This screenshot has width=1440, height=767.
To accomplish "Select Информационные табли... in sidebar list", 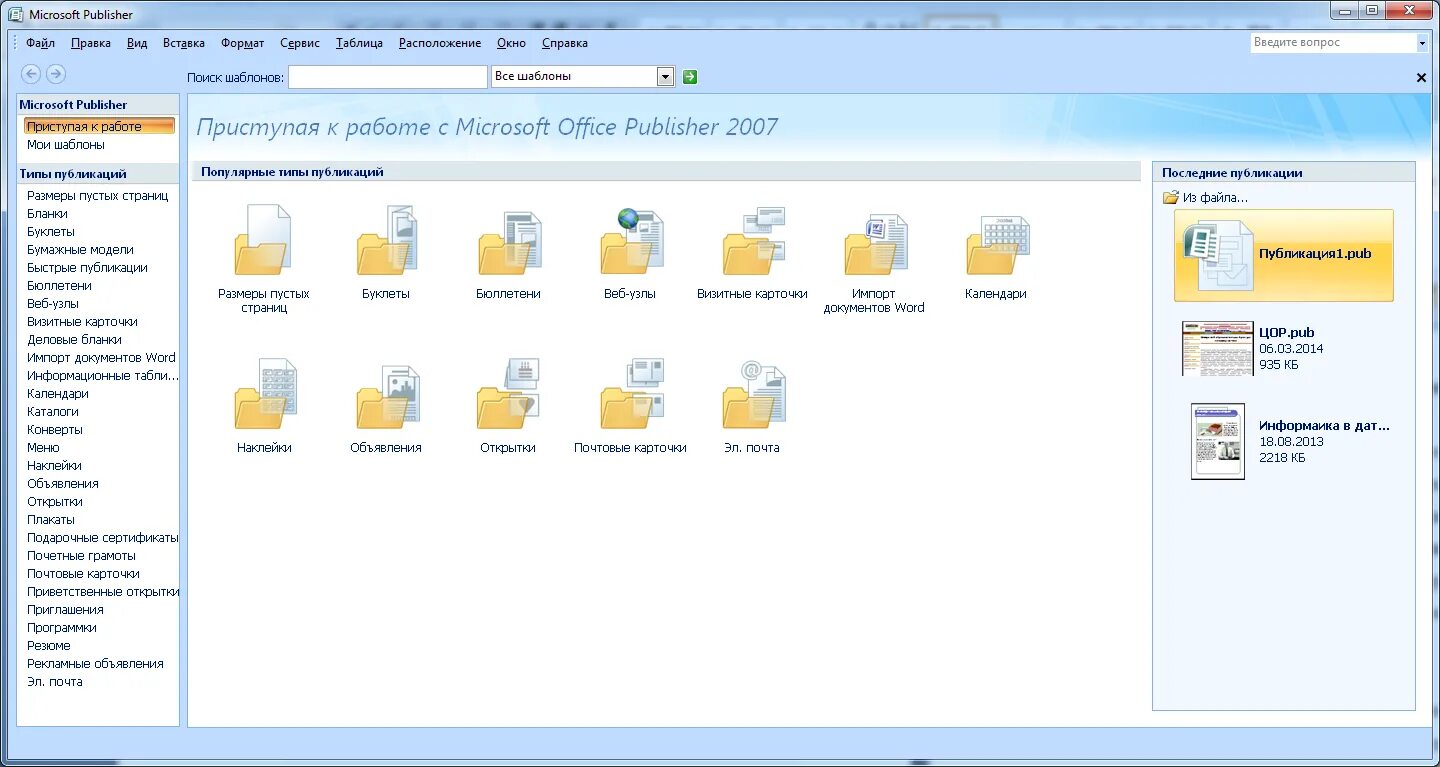I will 103,375.
